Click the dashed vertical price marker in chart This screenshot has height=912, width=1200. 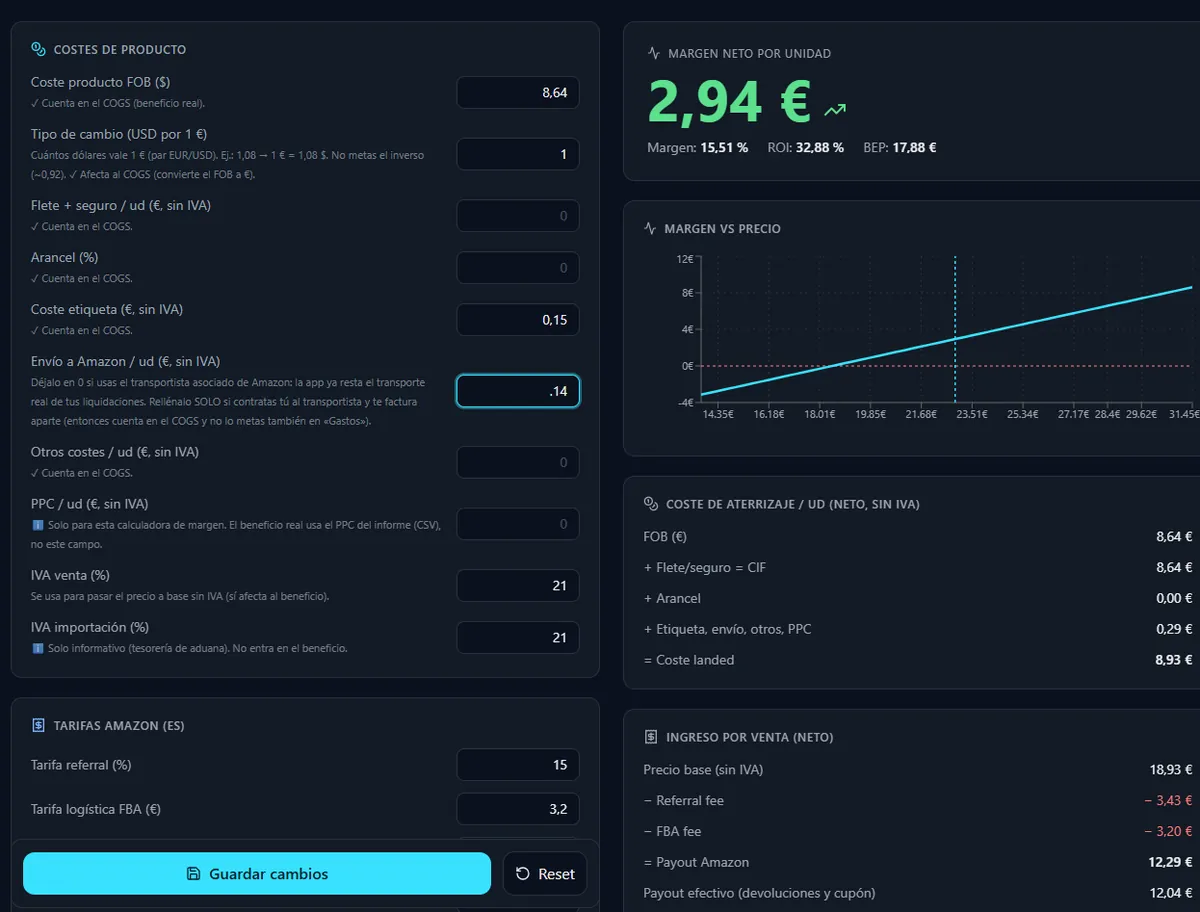[x=955, y=330]
